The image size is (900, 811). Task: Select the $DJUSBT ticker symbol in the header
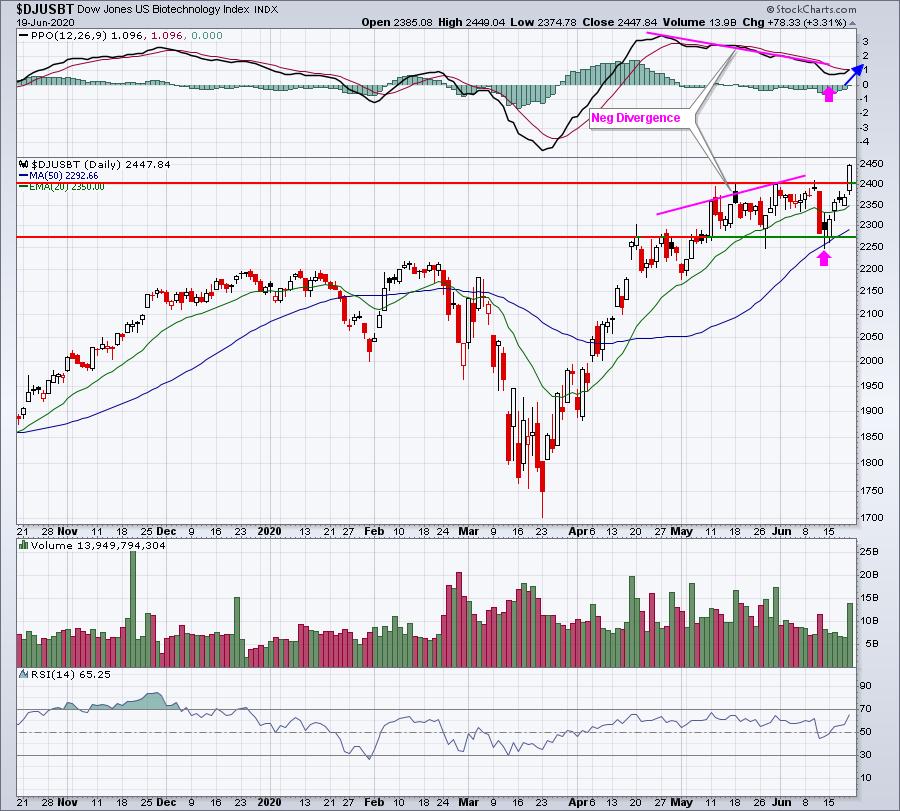point(45,9)
